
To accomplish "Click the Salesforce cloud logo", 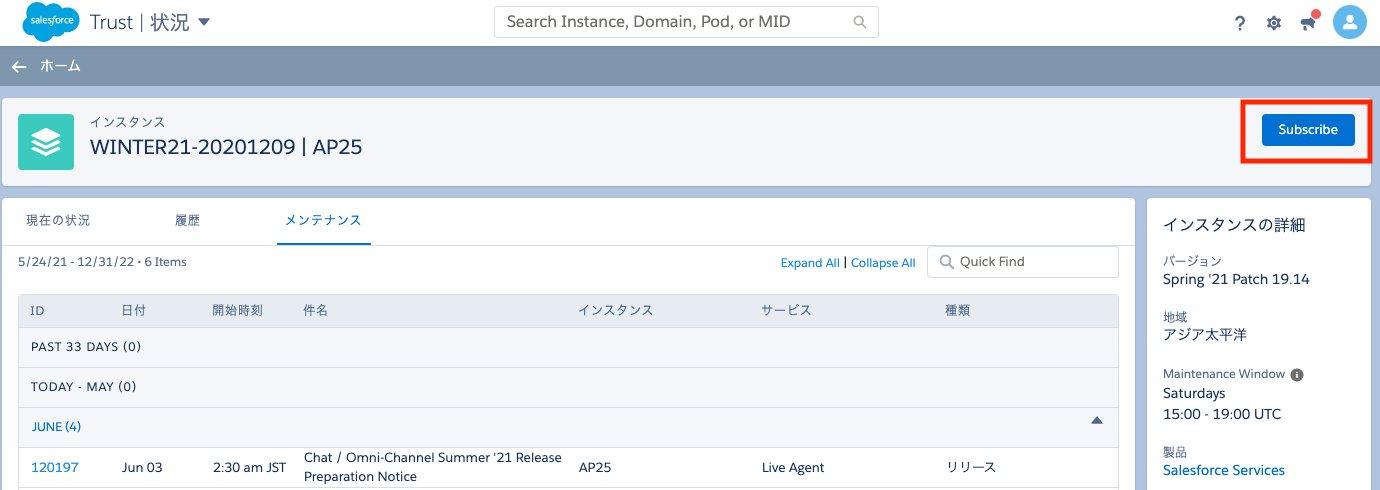I will [51, 22].
